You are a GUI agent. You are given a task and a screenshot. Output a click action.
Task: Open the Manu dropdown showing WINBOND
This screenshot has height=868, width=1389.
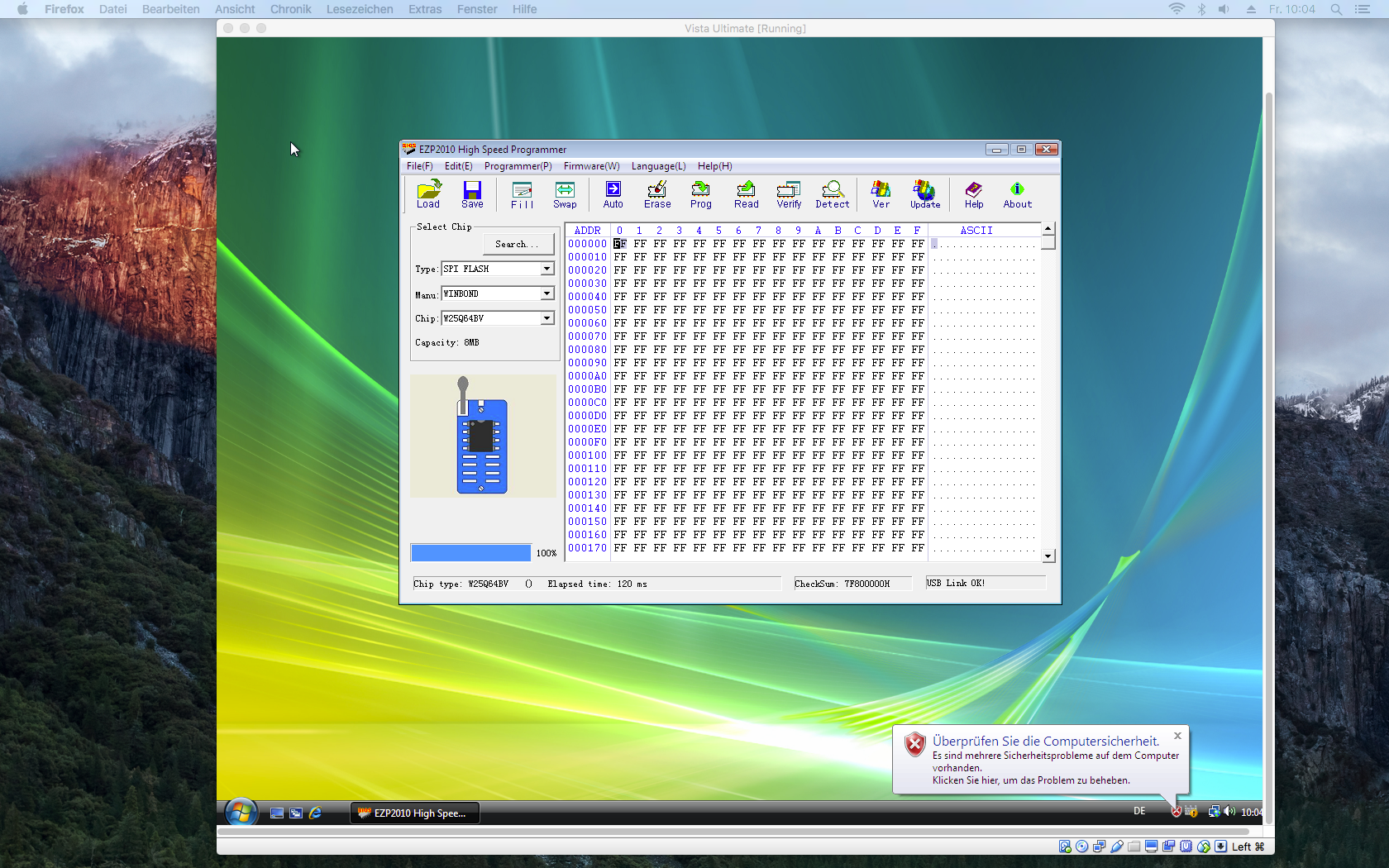547,293
